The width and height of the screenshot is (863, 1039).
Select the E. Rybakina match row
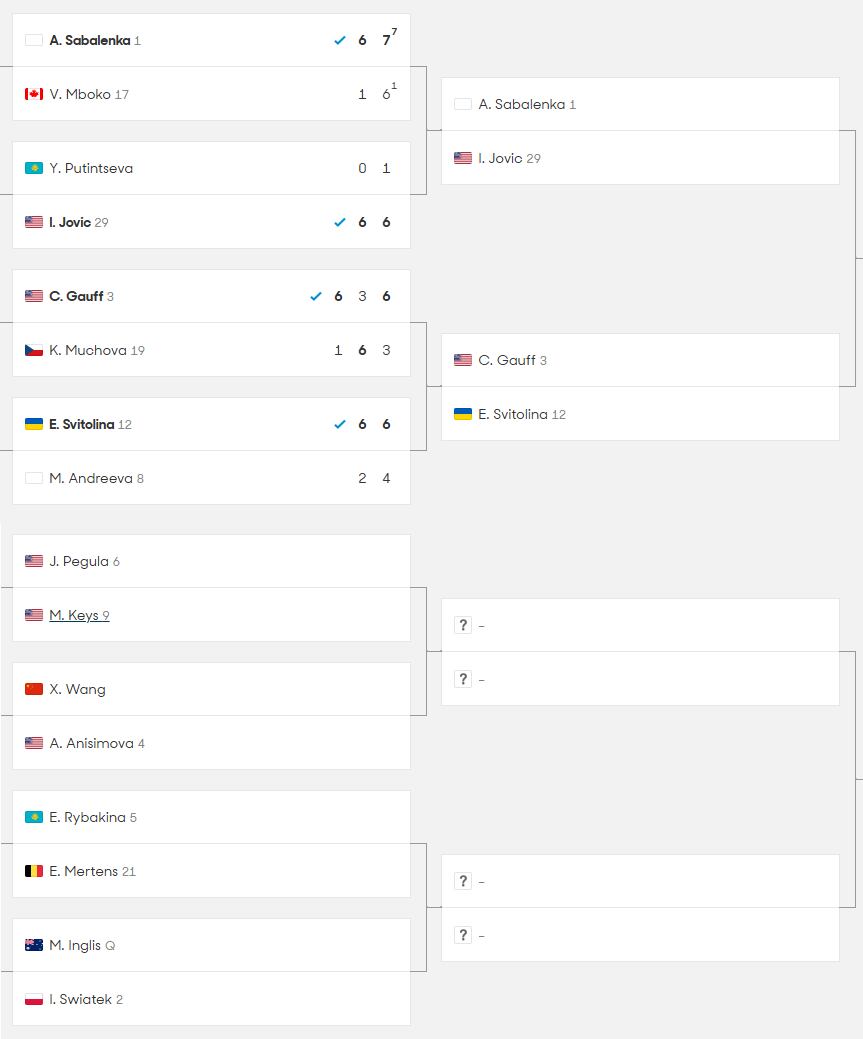(200, 817)
